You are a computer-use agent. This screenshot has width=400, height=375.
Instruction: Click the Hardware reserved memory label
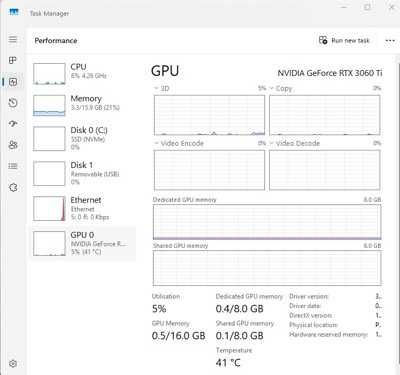[x=328, y=334]
